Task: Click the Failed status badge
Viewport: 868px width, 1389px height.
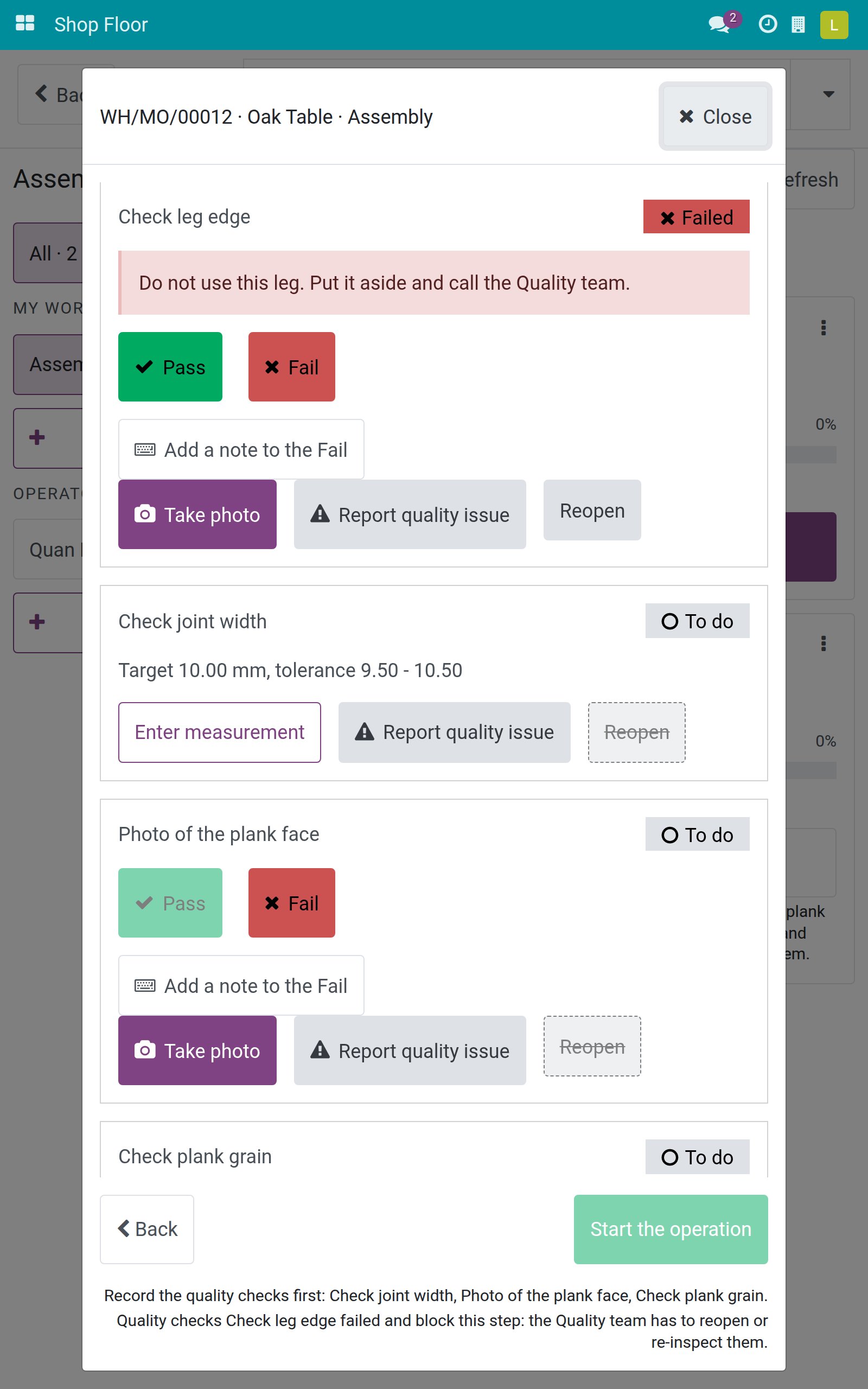Action: [696, 217]
